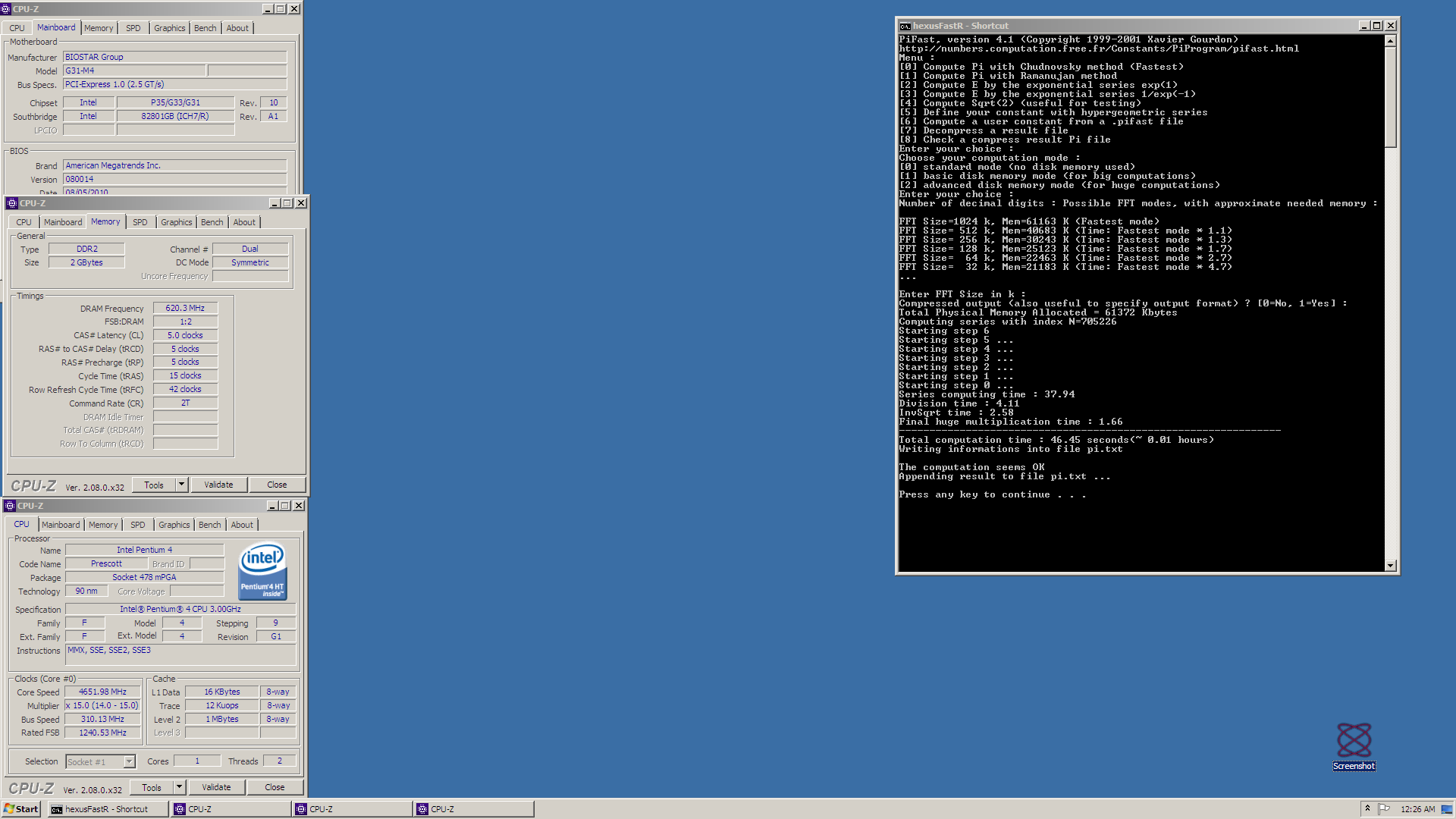Switch to second CPU-Z taskbar item
Screen dimensions: 1456x819
pos(352,809)
